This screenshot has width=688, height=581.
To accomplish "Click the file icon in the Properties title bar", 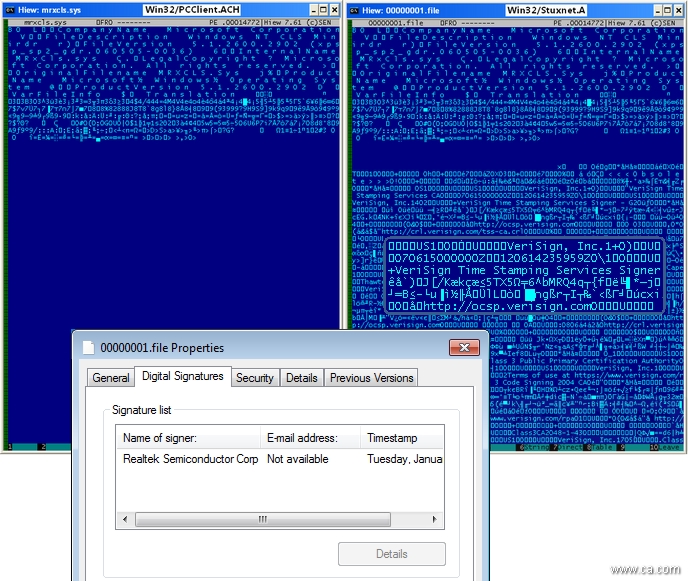I will [87, 348].
